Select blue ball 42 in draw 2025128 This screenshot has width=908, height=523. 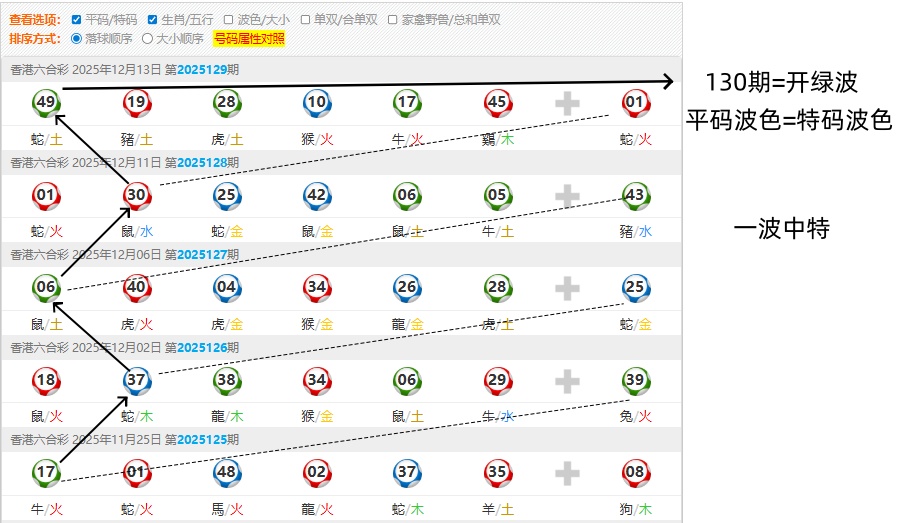coord(317,196)
